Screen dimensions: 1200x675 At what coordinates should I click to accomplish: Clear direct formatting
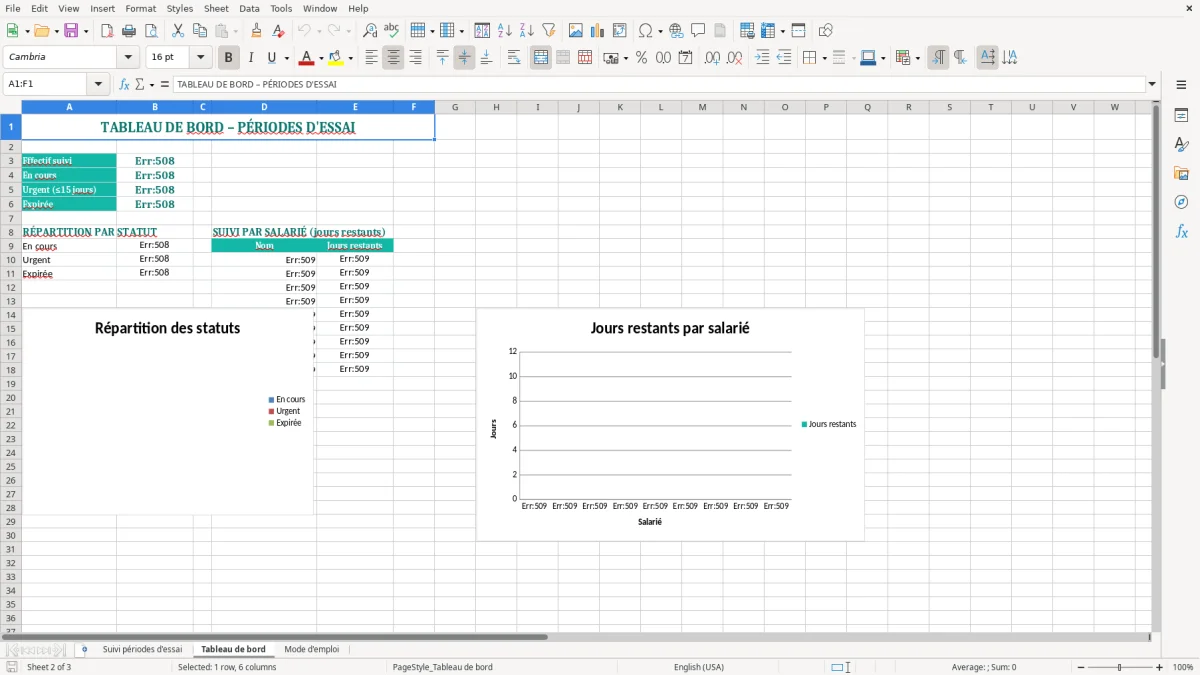click(x=279, y=31)
